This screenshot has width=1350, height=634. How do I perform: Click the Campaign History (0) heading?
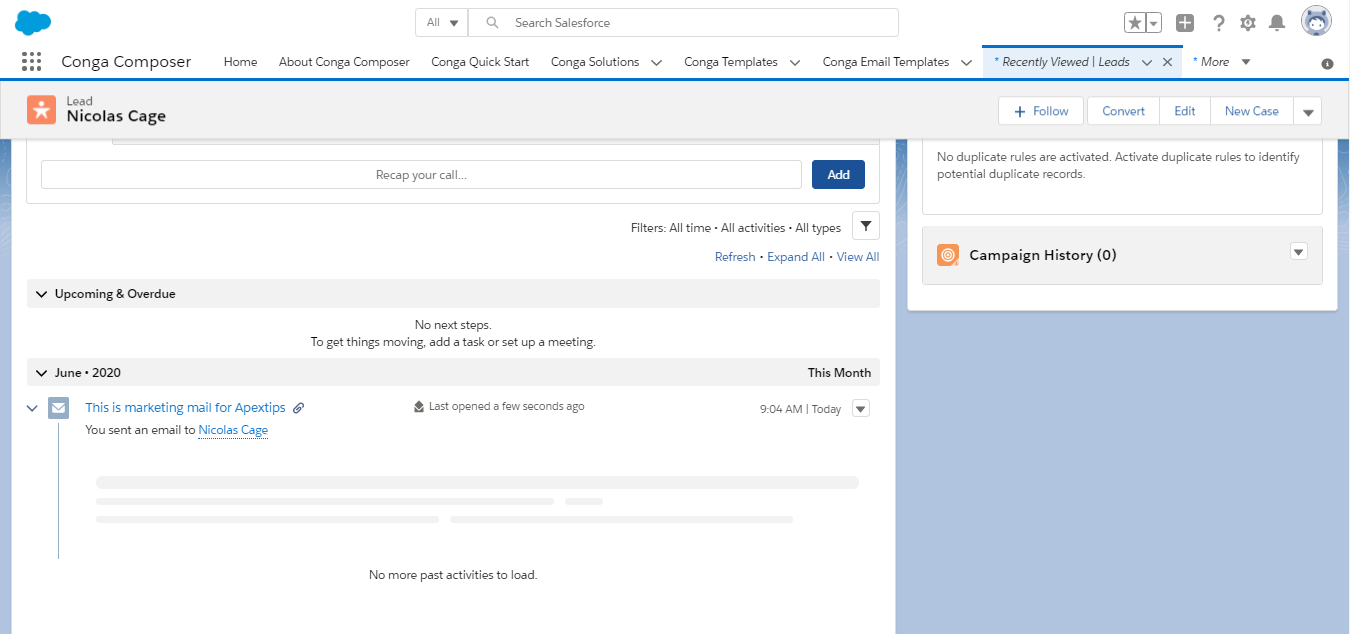[x=1043, y=255]
